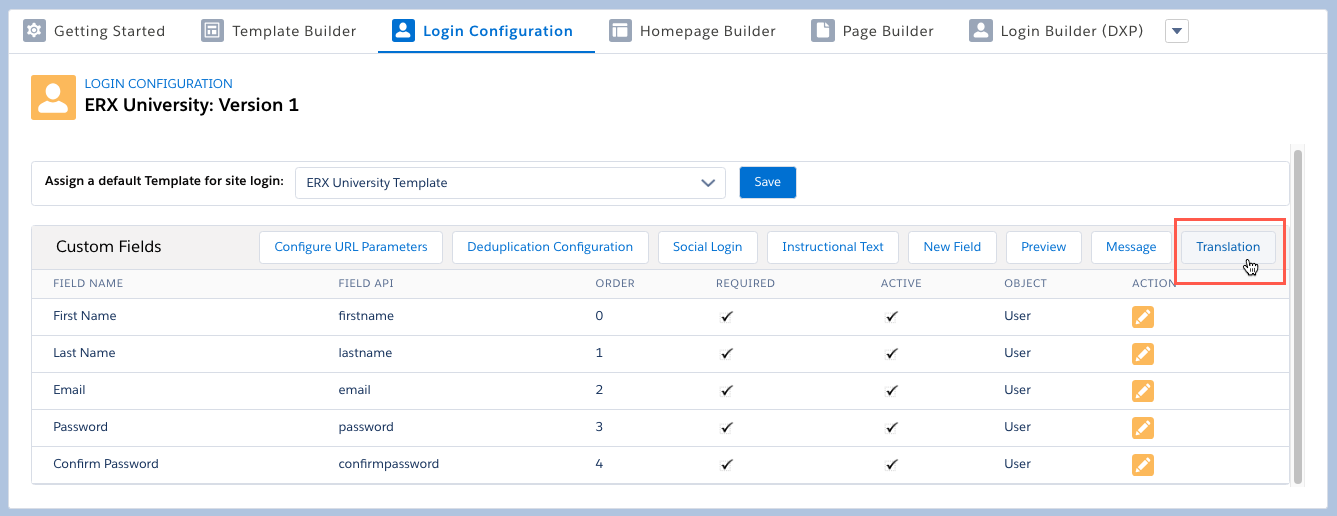Open Deduplication Configuration
The width and height of the screenshot is (1337, 516).
[x=550, y=247]
